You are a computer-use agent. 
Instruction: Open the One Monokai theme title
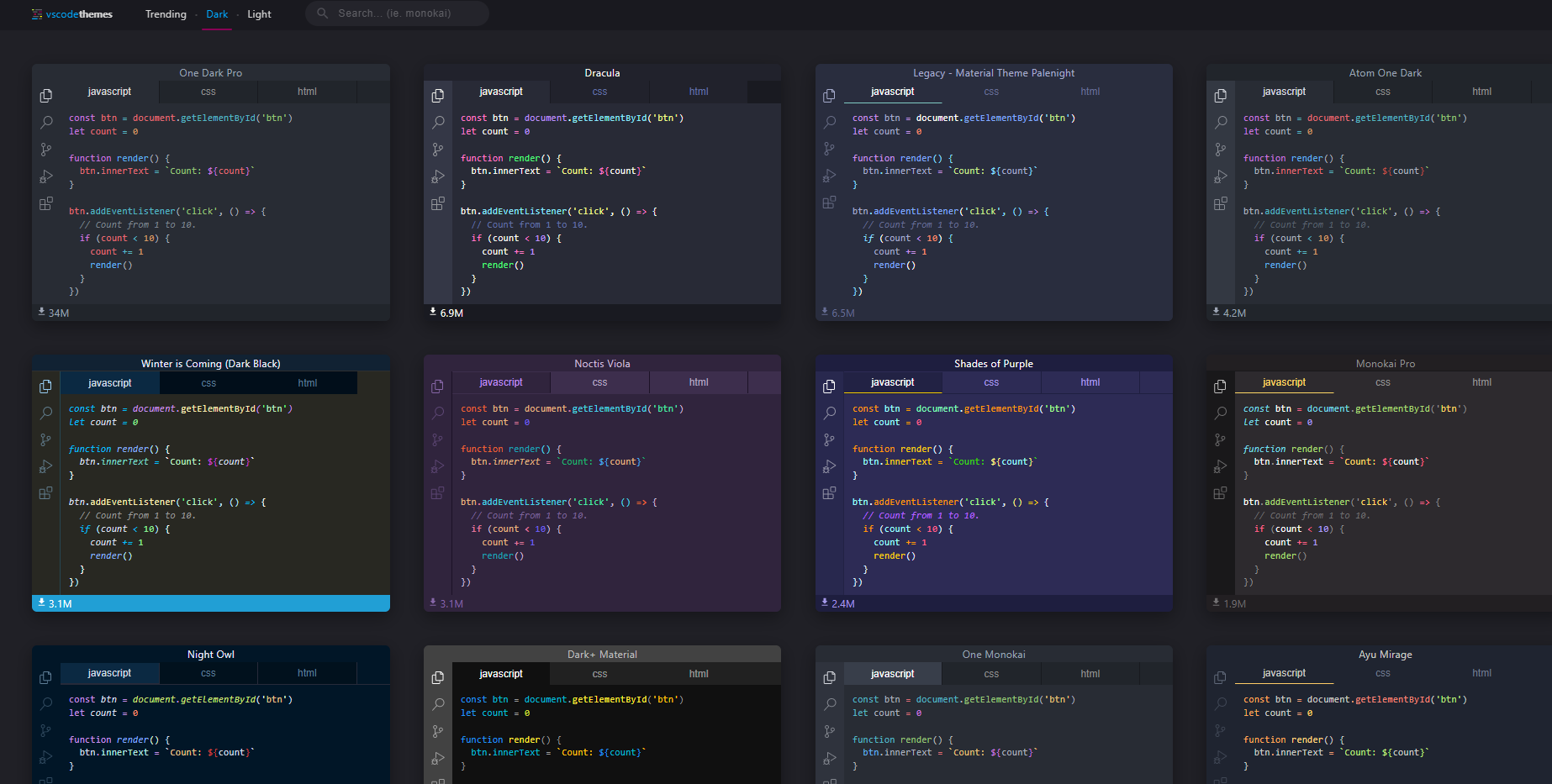tap(994, 655)
